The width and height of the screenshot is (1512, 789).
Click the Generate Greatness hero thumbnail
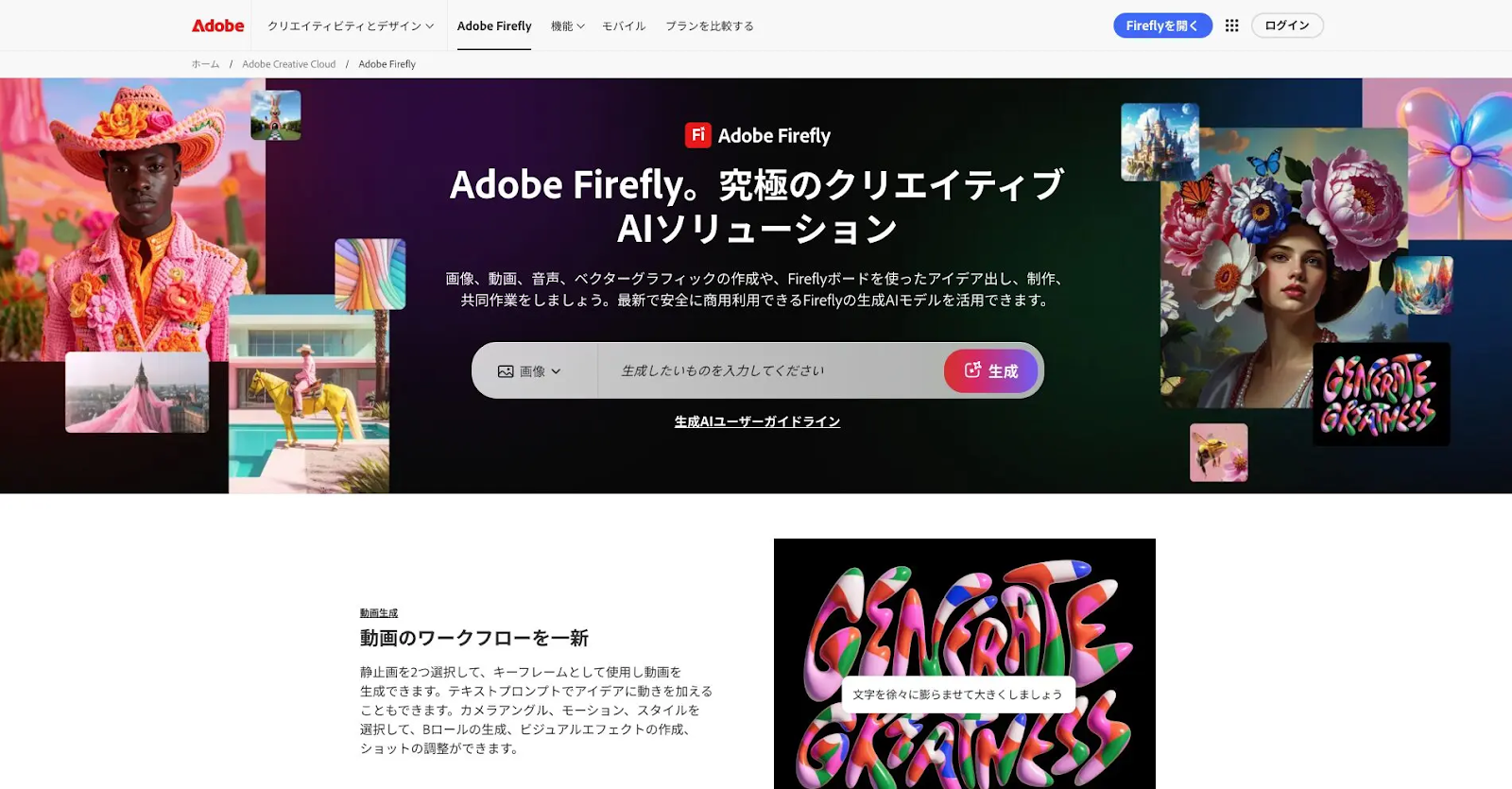click(1381, 394)
